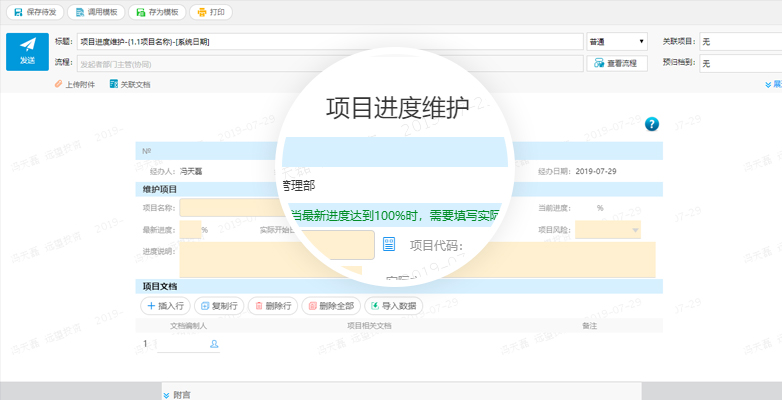Click 保存待发 save draft button

tap(37, 12)
